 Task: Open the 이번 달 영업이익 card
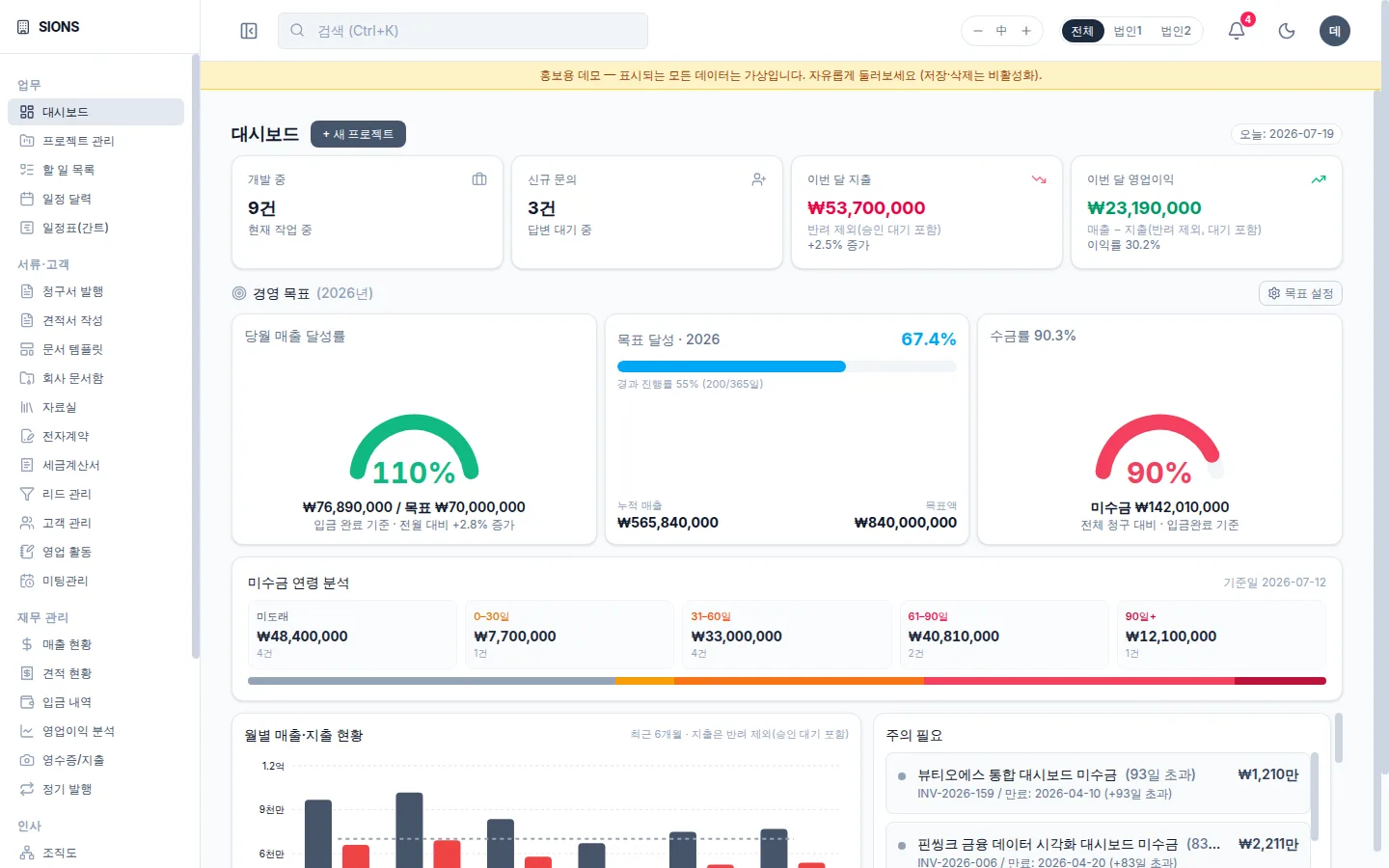click(x=1207, y=212)
